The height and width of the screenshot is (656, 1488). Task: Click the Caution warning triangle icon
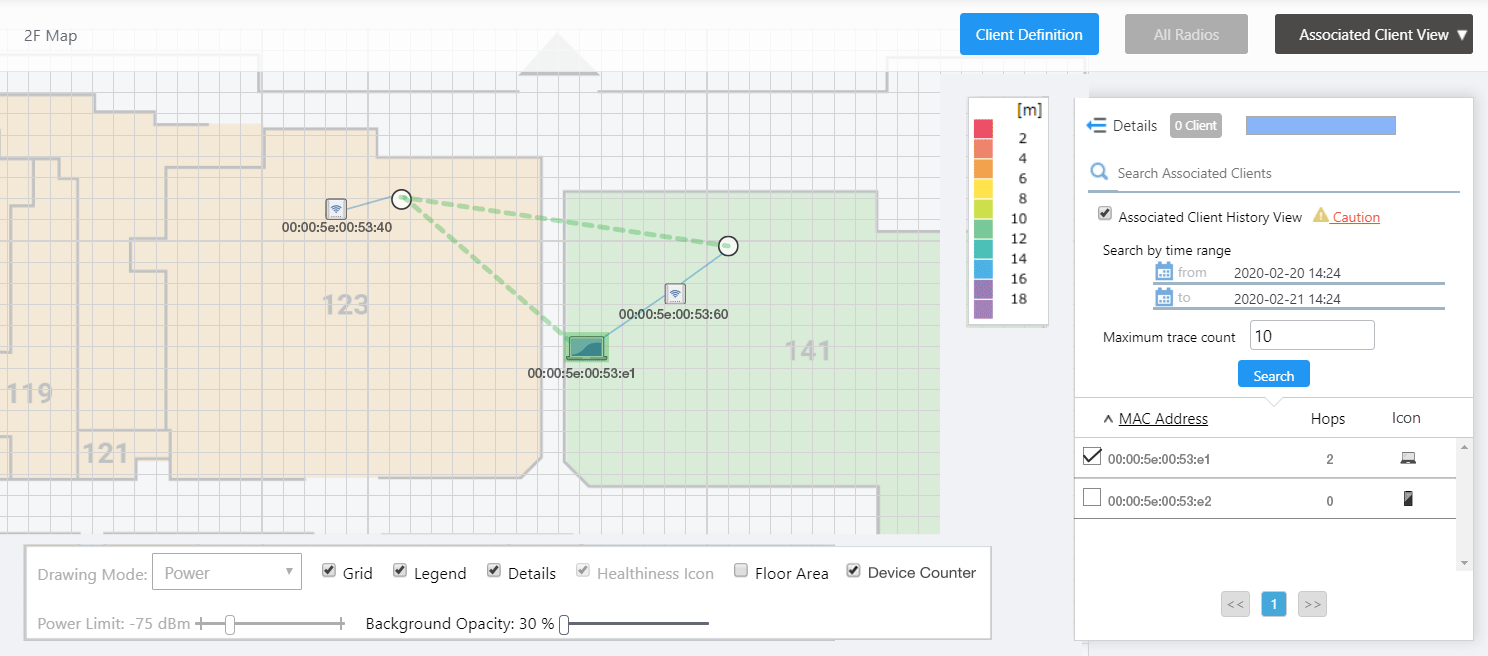tap(1321, 216)
